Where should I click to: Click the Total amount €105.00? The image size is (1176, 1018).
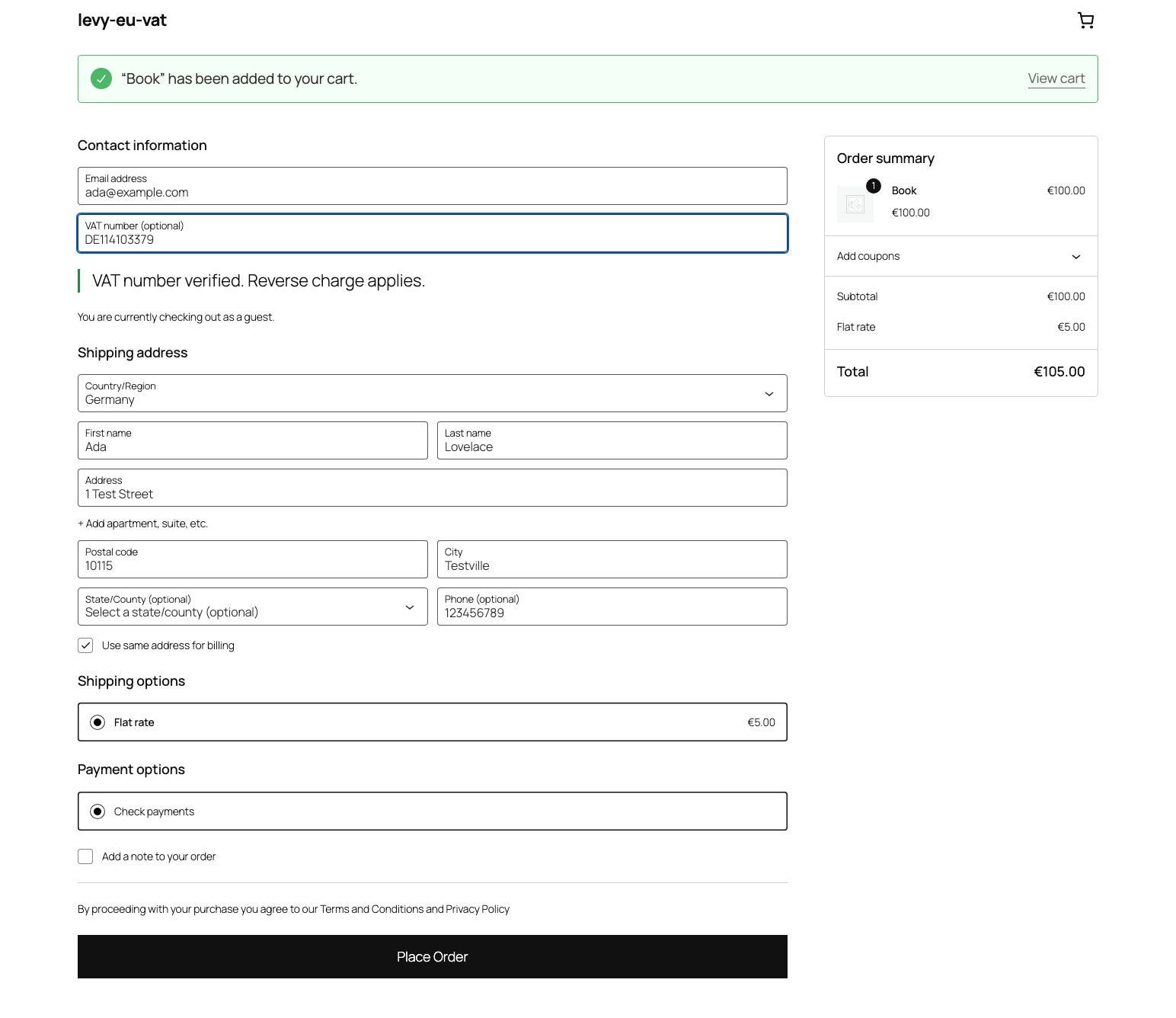click(1059, 372)
